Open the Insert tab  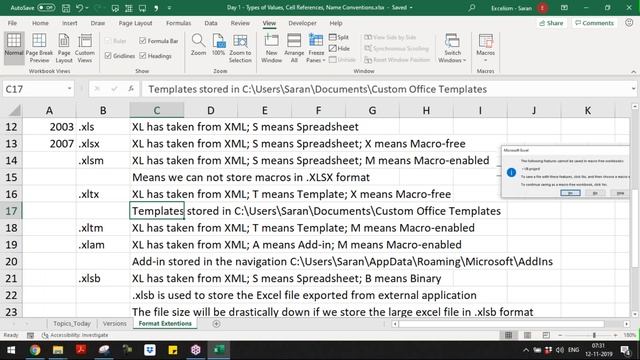point(70,23)
